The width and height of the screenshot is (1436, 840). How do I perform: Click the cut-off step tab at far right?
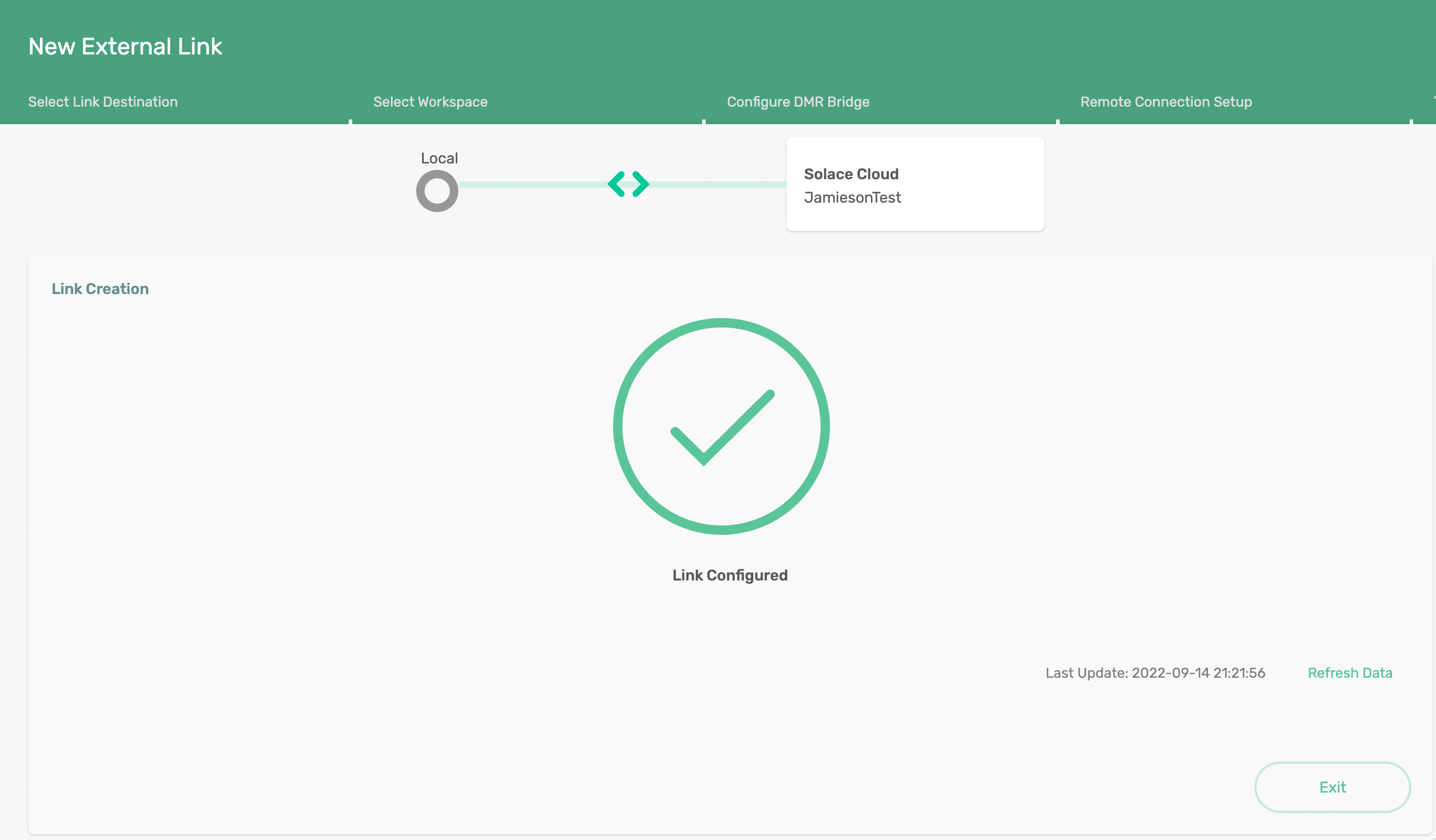1433,102
